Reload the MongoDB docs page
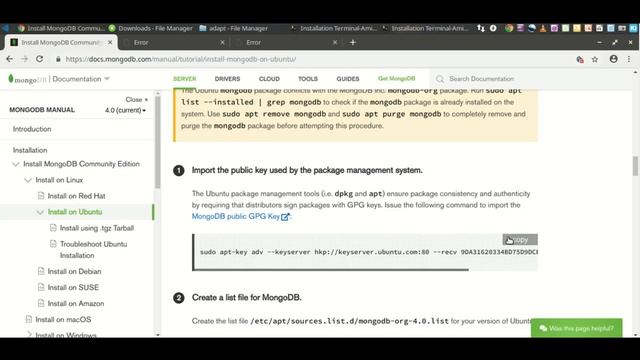Image resolution: width=640 pixels, height=360 pixels. coord(40,59)
